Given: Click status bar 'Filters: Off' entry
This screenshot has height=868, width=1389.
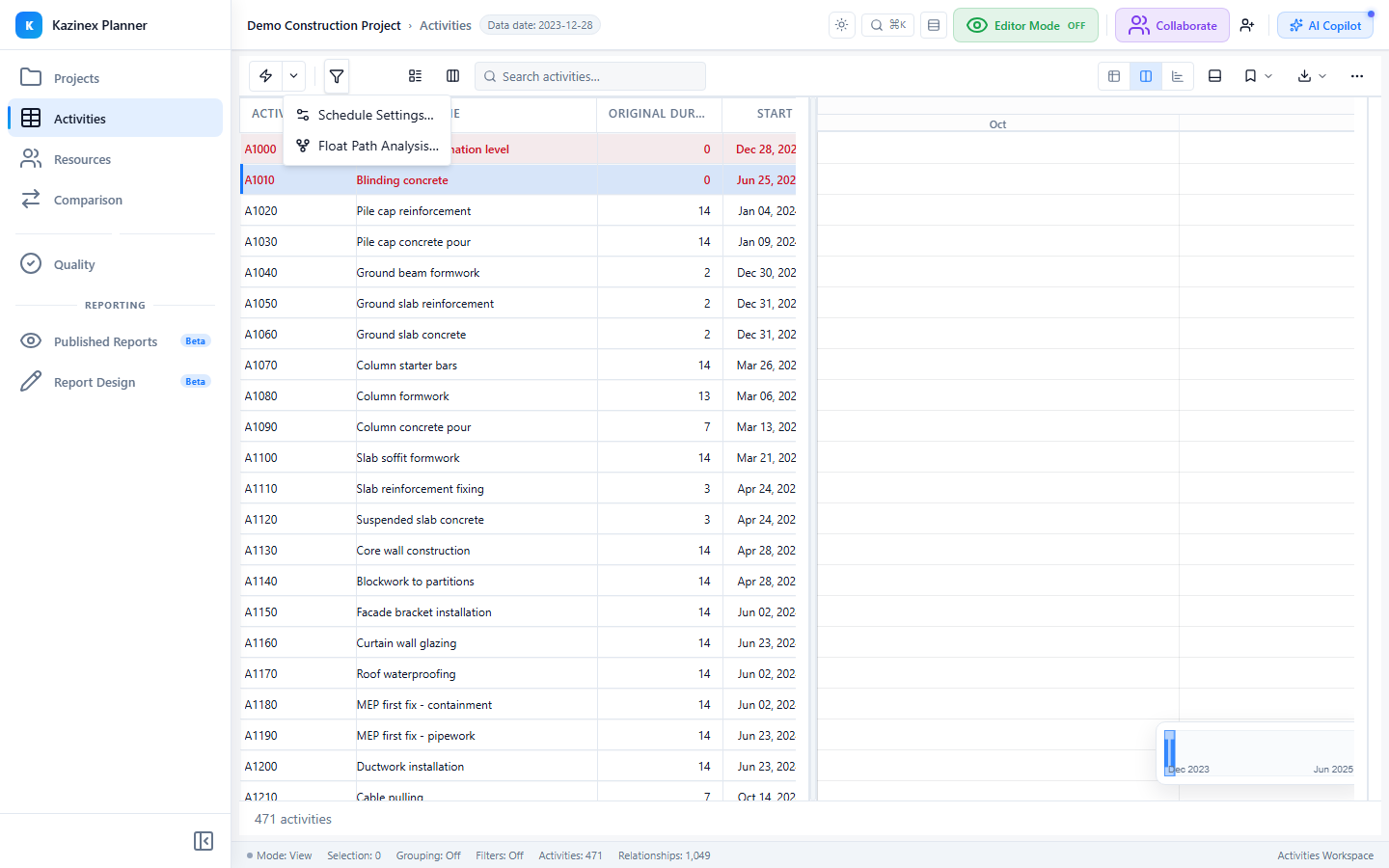Looking at the screenshot, I should click(500, 855).
